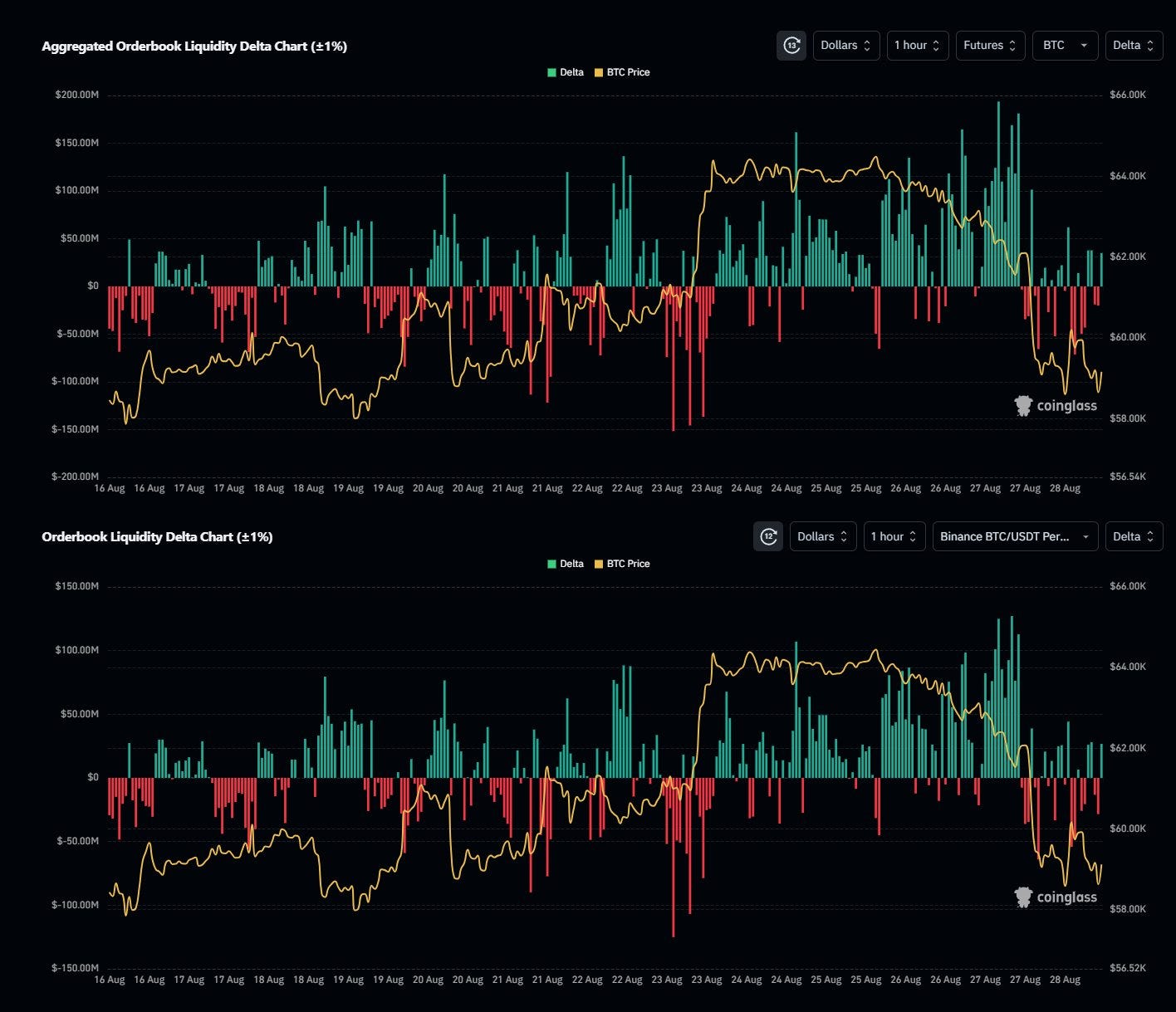Click the $58.00K price label in lower chart
This screenshot has width=1176, height=1012.
(1128, 909)
